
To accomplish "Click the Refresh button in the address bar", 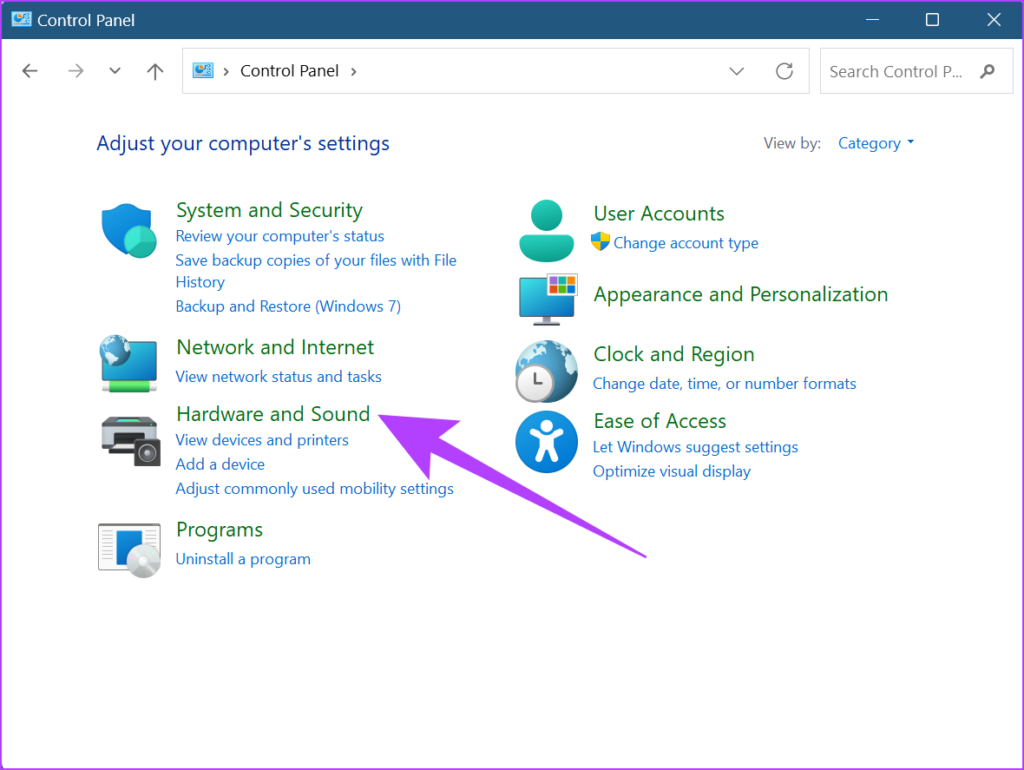I will click(x=783, y=71).
